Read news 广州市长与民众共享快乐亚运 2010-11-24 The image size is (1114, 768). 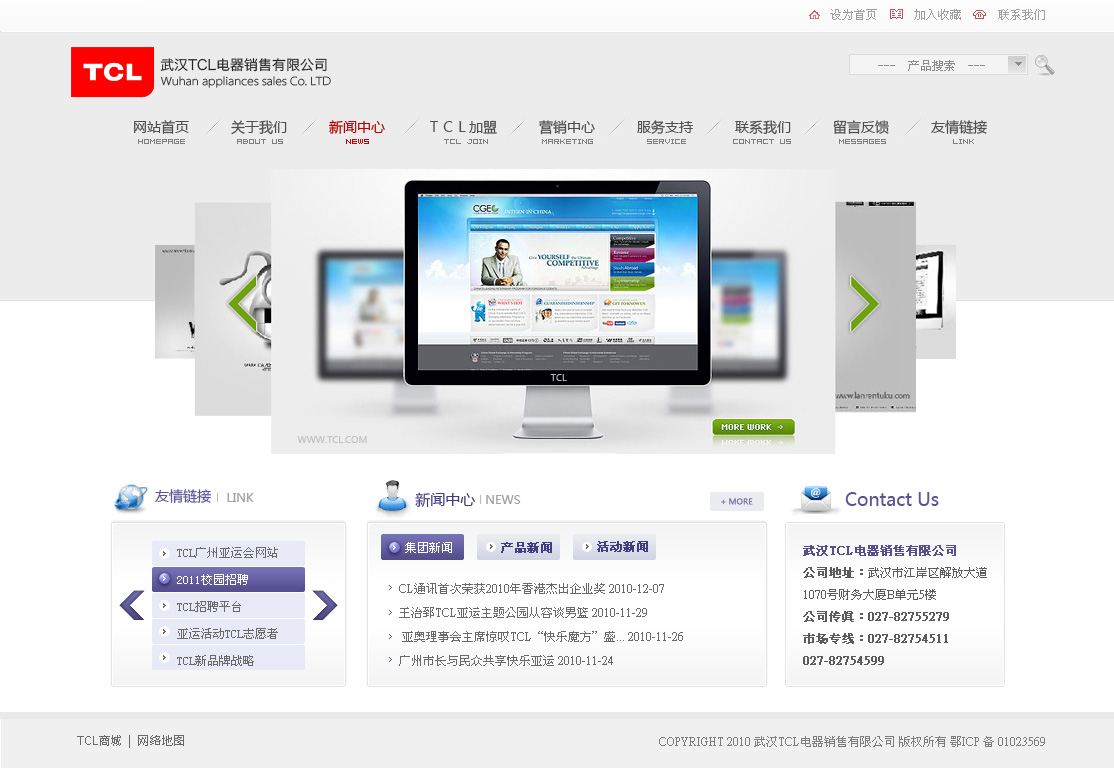tap(506, 661)
